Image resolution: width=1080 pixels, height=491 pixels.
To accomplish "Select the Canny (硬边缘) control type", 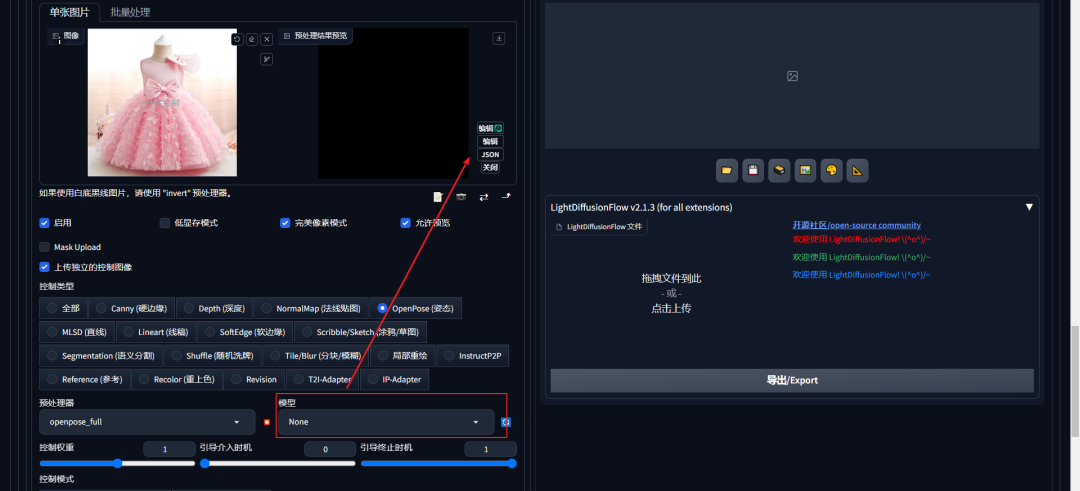I will pos(132,309).
